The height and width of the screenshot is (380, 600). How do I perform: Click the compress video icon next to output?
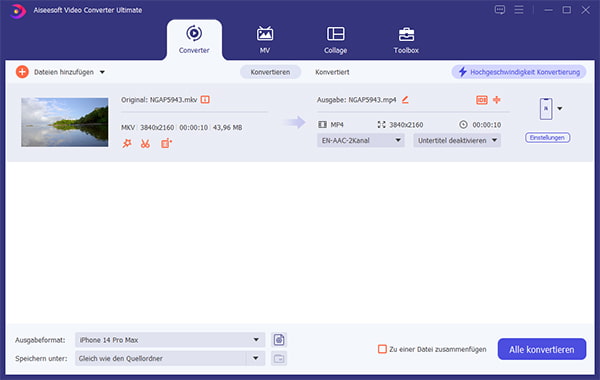click(481, 100)
